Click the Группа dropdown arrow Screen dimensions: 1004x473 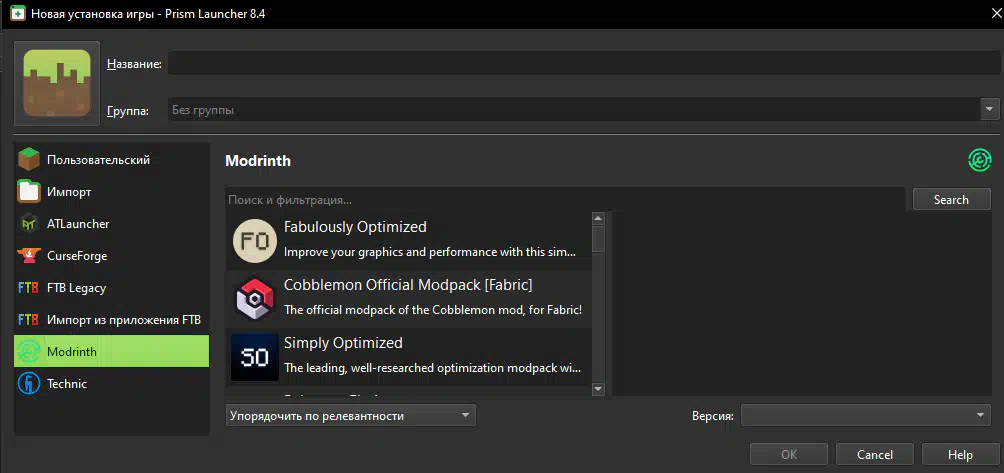pos(990,109)
